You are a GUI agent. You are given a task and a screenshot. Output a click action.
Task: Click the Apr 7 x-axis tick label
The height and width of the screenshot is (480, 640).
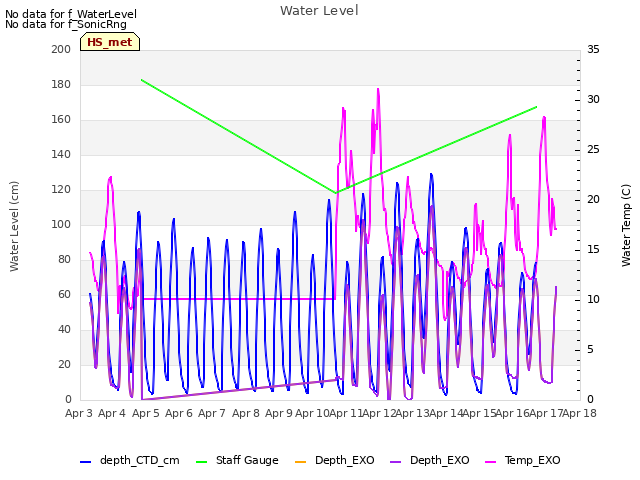click(x=212, y=413)
